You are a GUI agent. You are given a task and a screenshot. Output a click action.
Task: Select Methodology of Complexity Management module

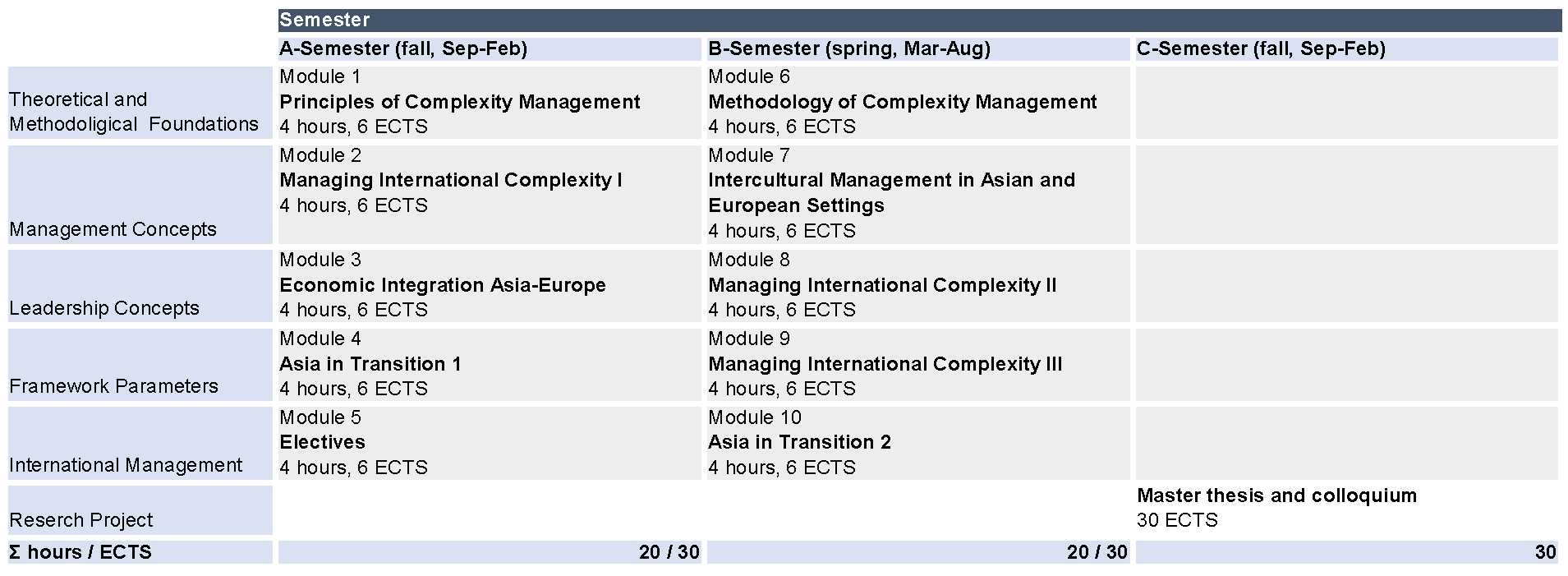[918, 103]
